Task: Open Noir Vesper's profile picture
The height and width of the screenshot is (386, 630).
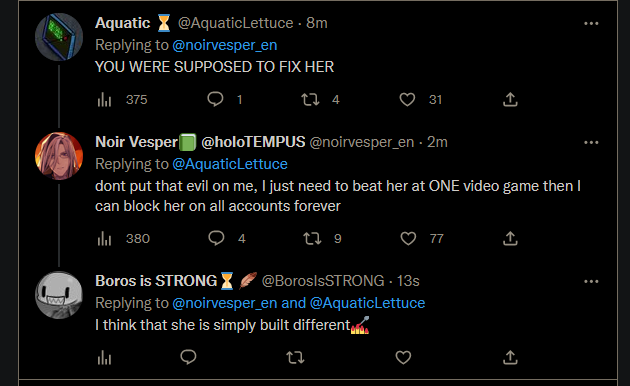Action: click(59, 156)
